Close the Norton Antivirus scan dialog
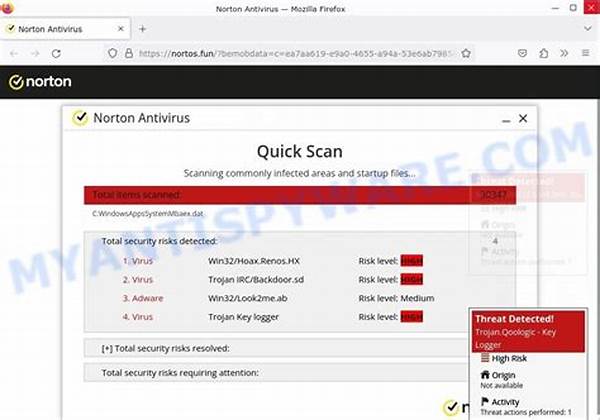The width and height of the screenshot is (600, 420). 522,118
